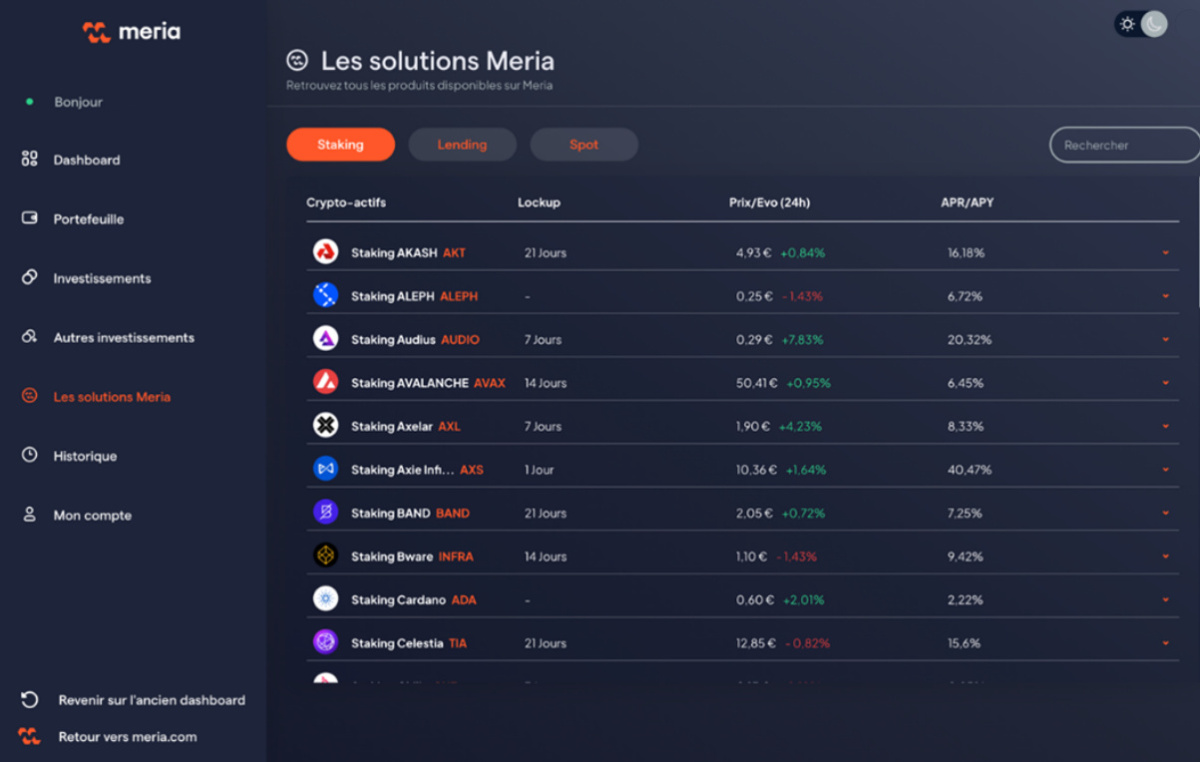The image size is (1200, 762).
Task: Switch to the Lending tab
Action: (462, 145)
